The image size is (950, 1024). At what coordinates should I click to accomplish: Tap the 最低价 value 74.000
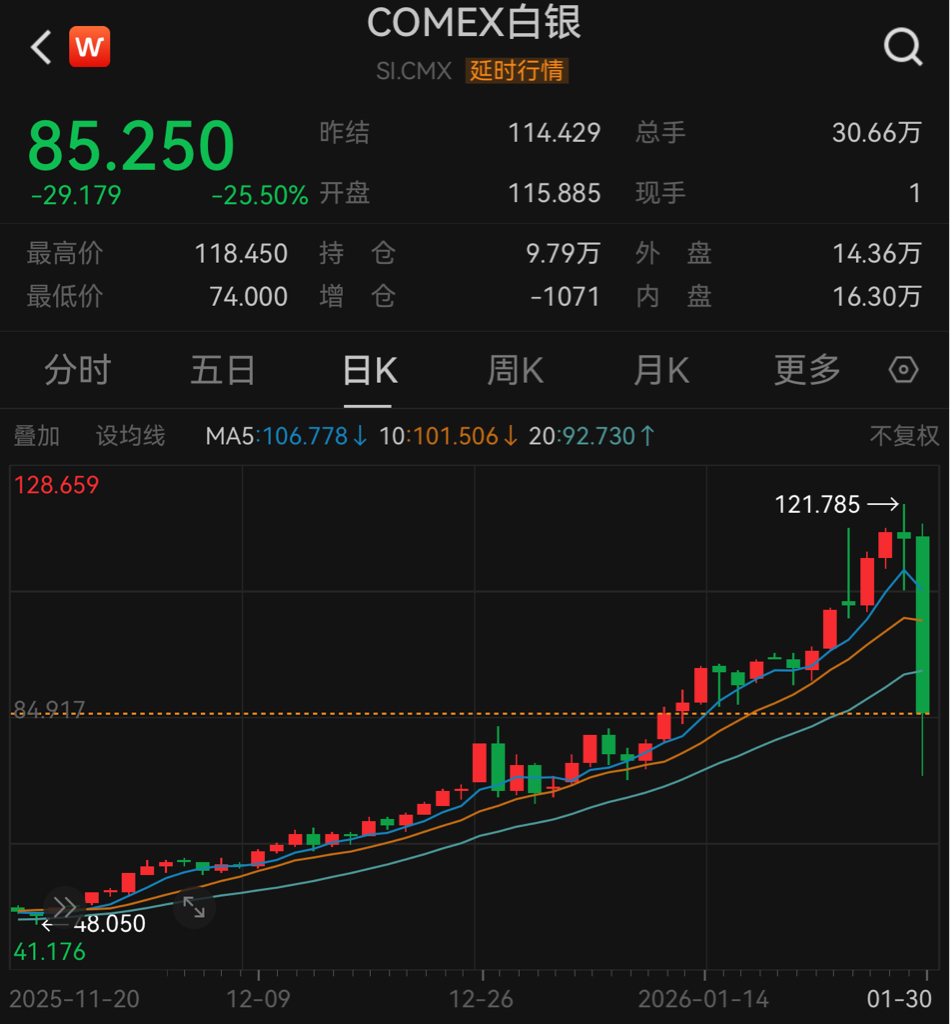click(248, 297)
